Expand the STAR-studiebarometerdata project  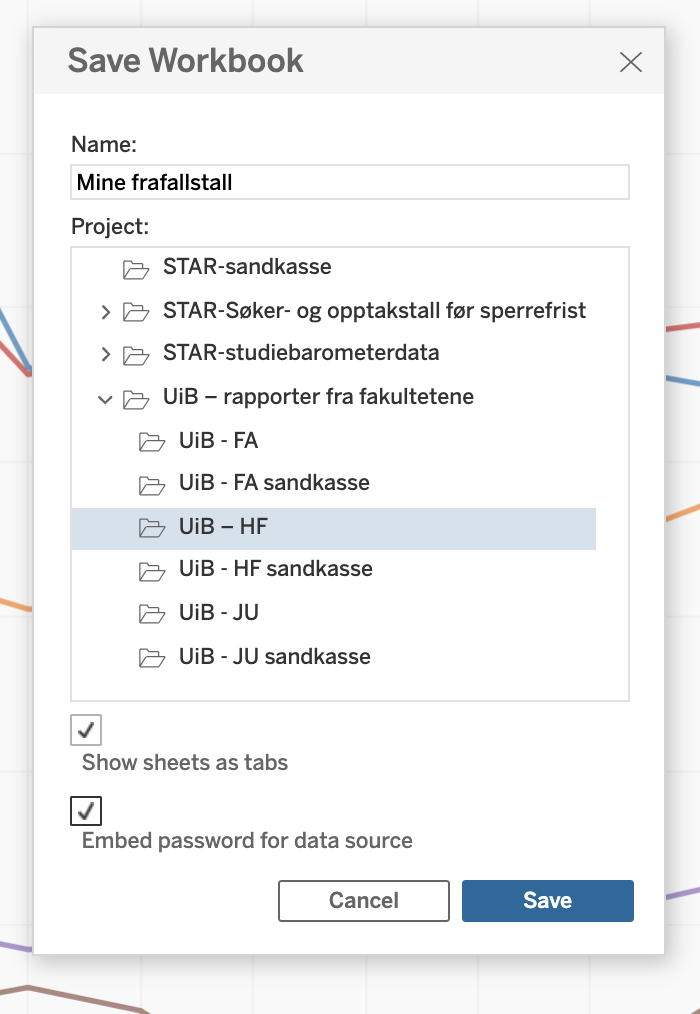[x=106, y=354]
